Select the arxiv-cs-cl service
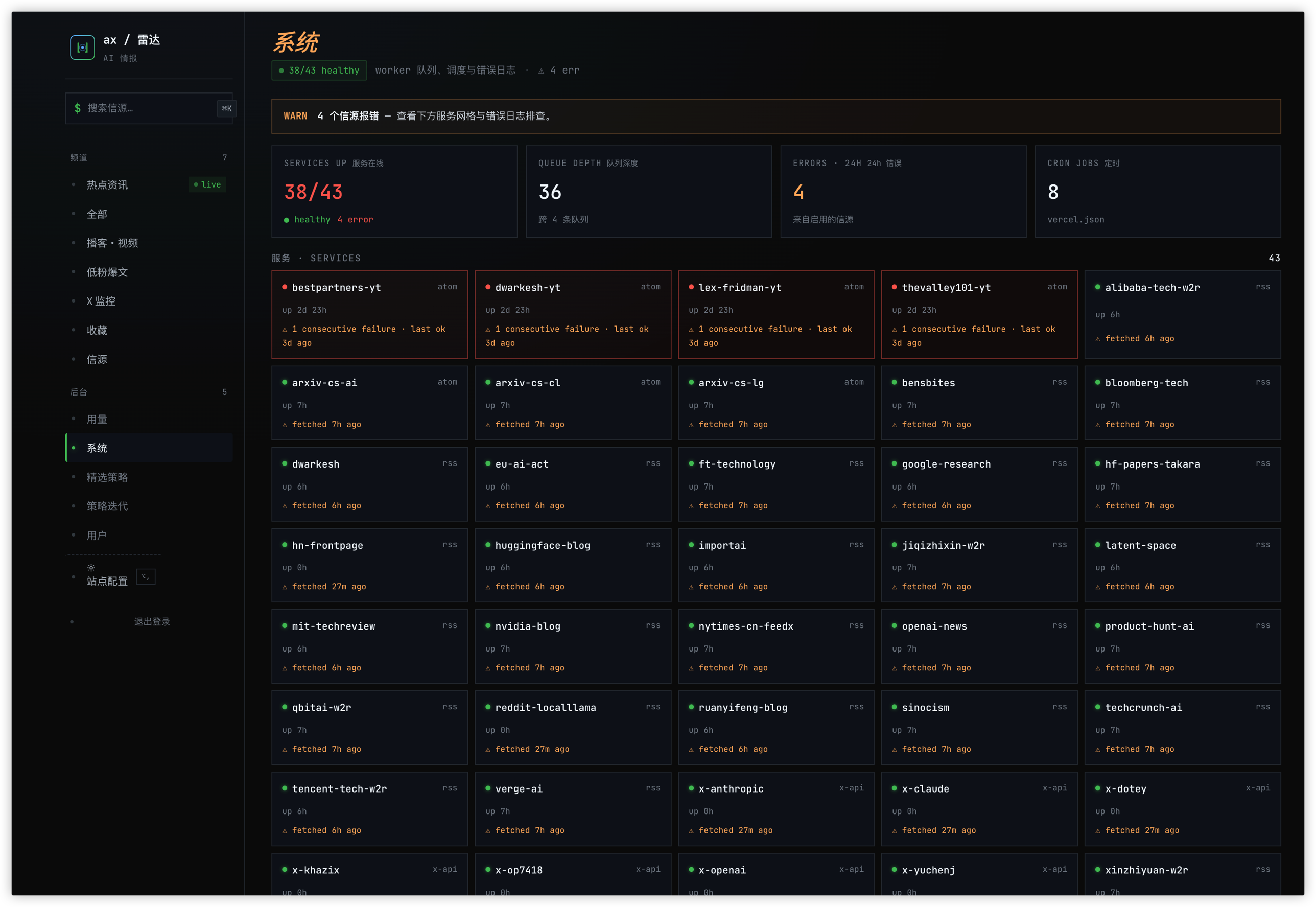This screenshot has width=1316, height=907. coord(573,403)
